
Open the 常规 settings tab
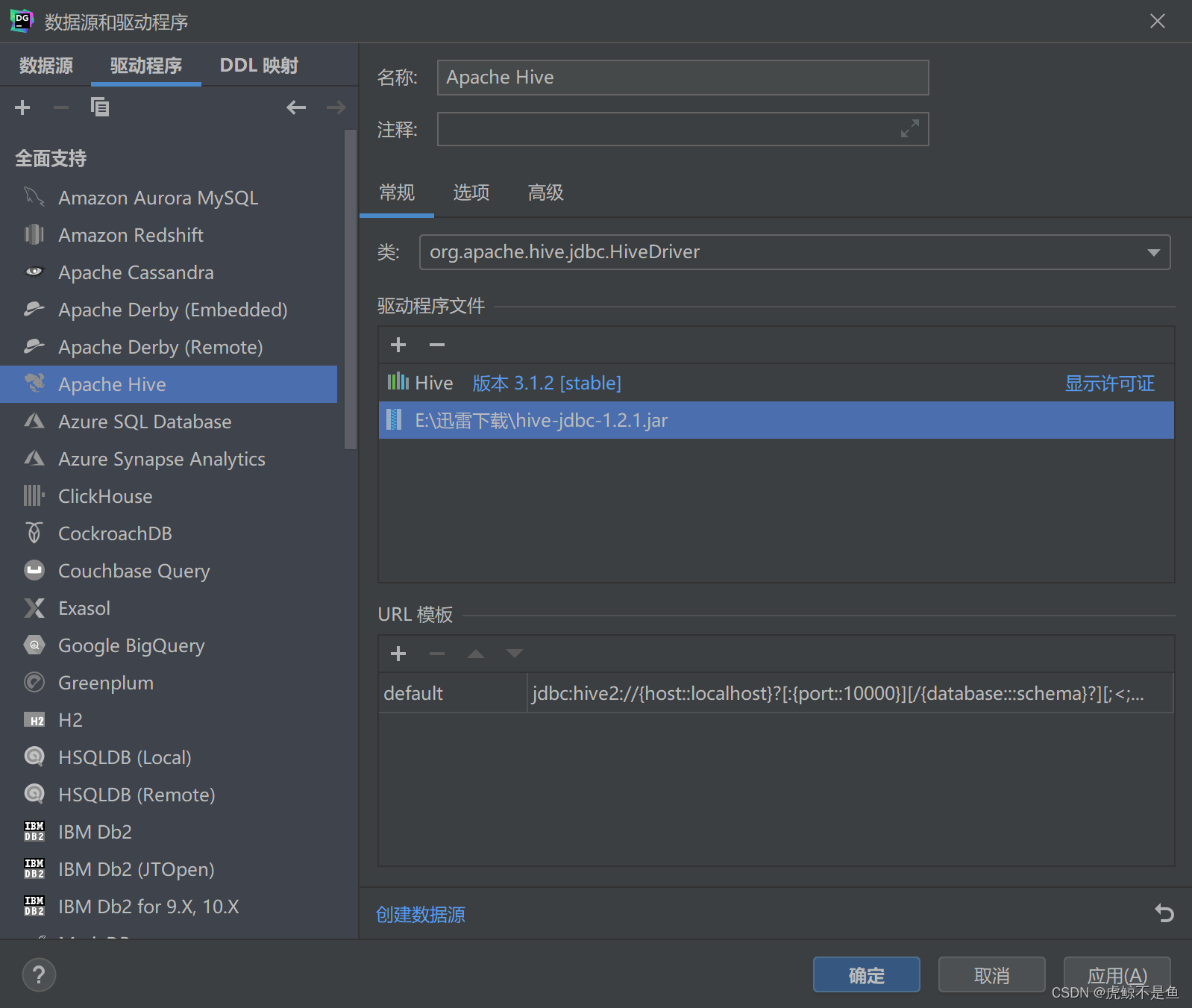397,192
